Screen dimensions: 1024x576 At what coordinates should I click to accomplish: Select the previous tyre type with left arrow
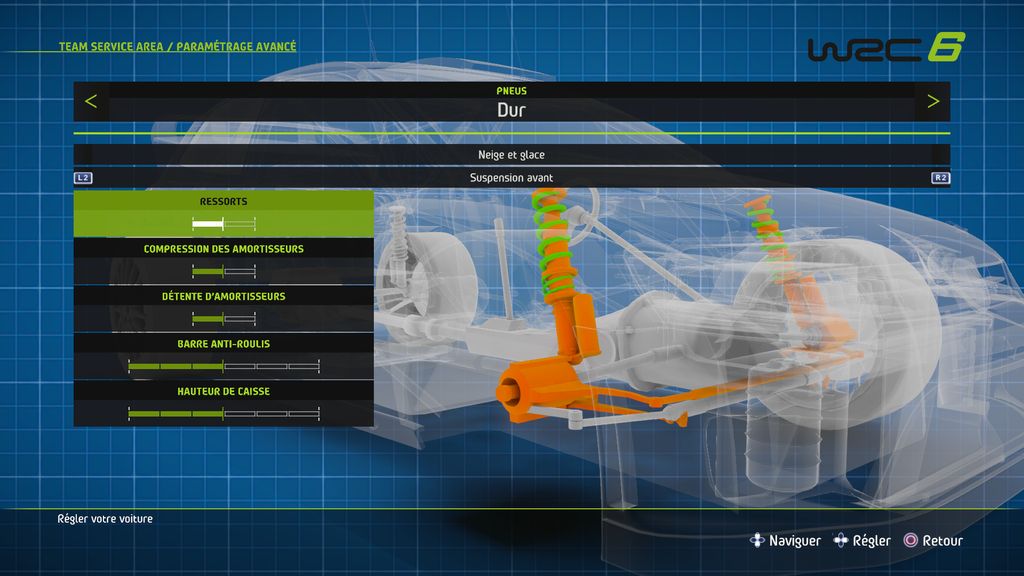(x=91, y=101)
